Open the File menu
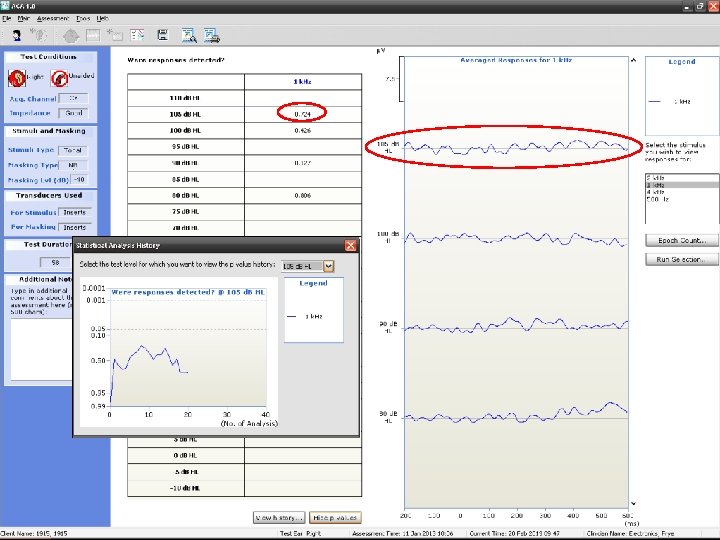Screen dimensions: 720x540 [6, 18]
